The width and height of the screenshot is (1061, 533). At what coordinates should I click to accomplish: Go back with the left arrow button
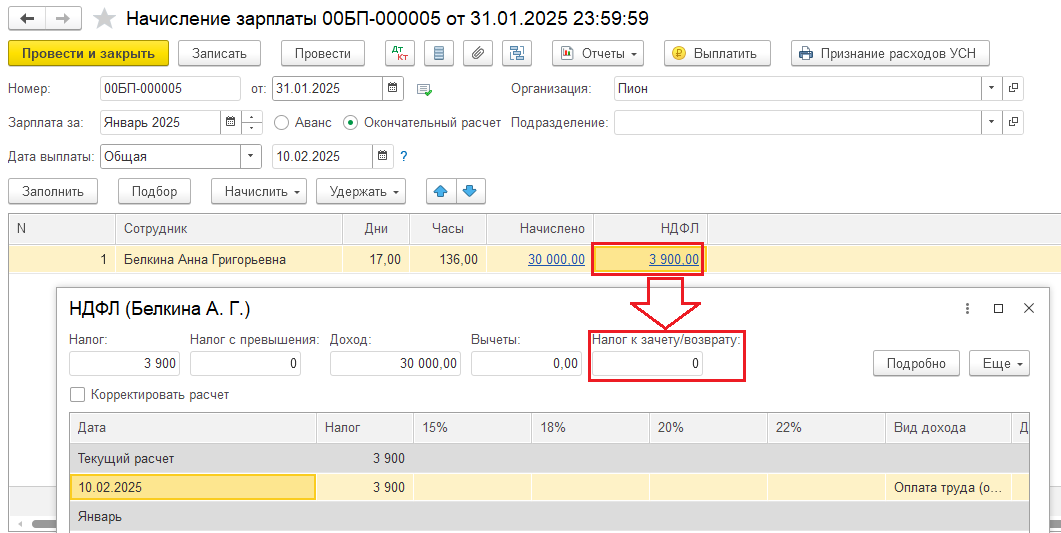[27, 18]
